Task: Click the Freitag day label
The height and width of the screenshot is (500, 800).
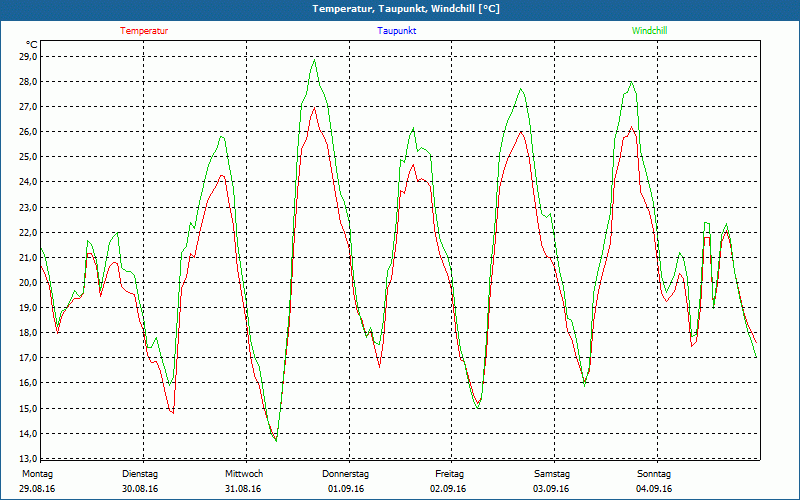Action: [449, 474]
